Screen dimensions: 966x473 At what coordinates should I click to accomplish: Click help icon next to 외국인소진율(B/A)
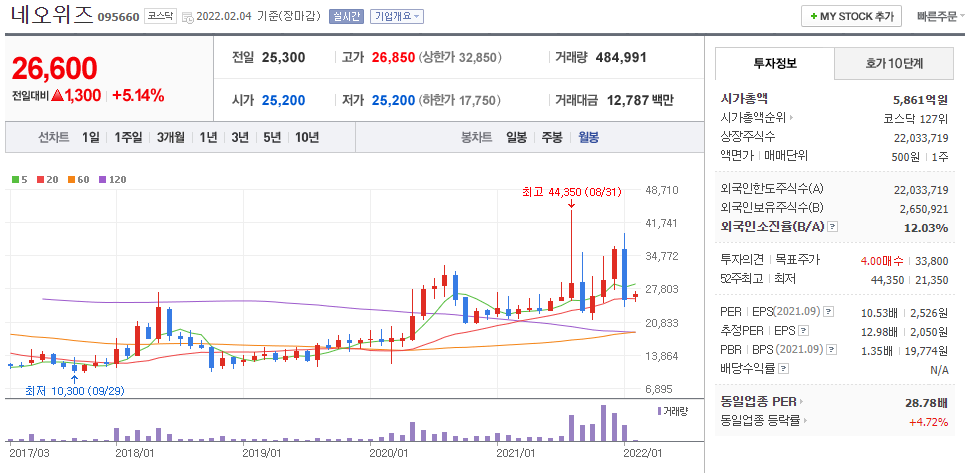(x=832, y=227)
